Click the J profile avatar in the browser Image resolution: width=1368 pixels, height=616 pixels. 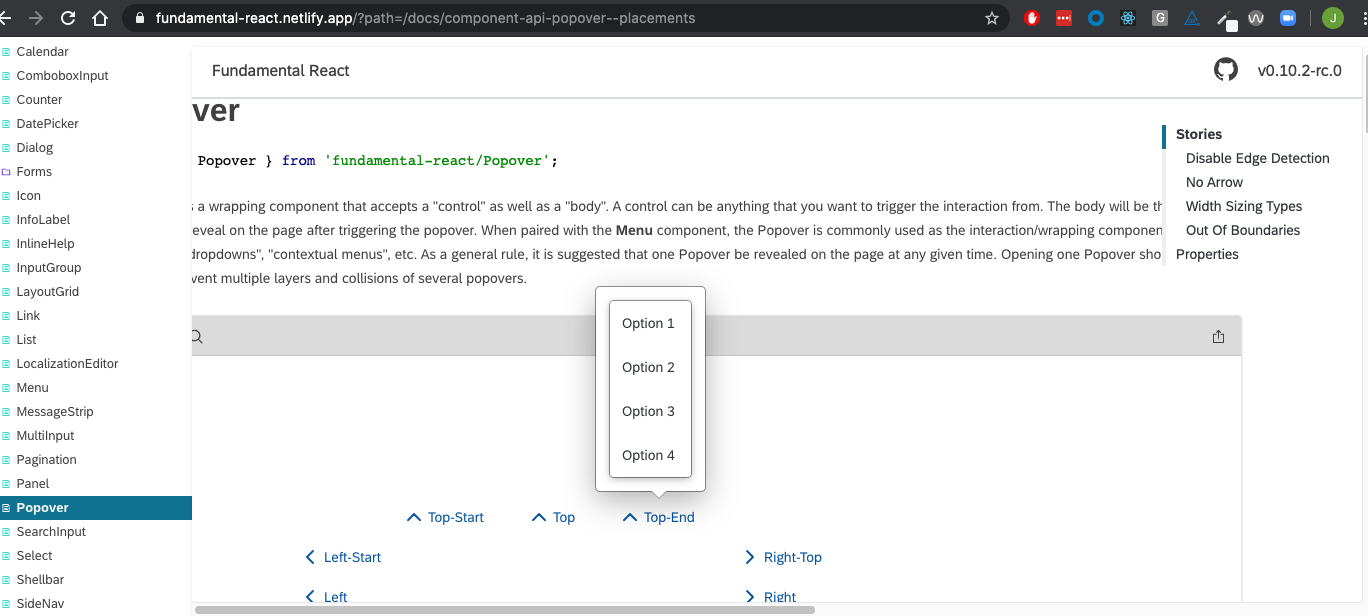click(x=1330, y=17)
